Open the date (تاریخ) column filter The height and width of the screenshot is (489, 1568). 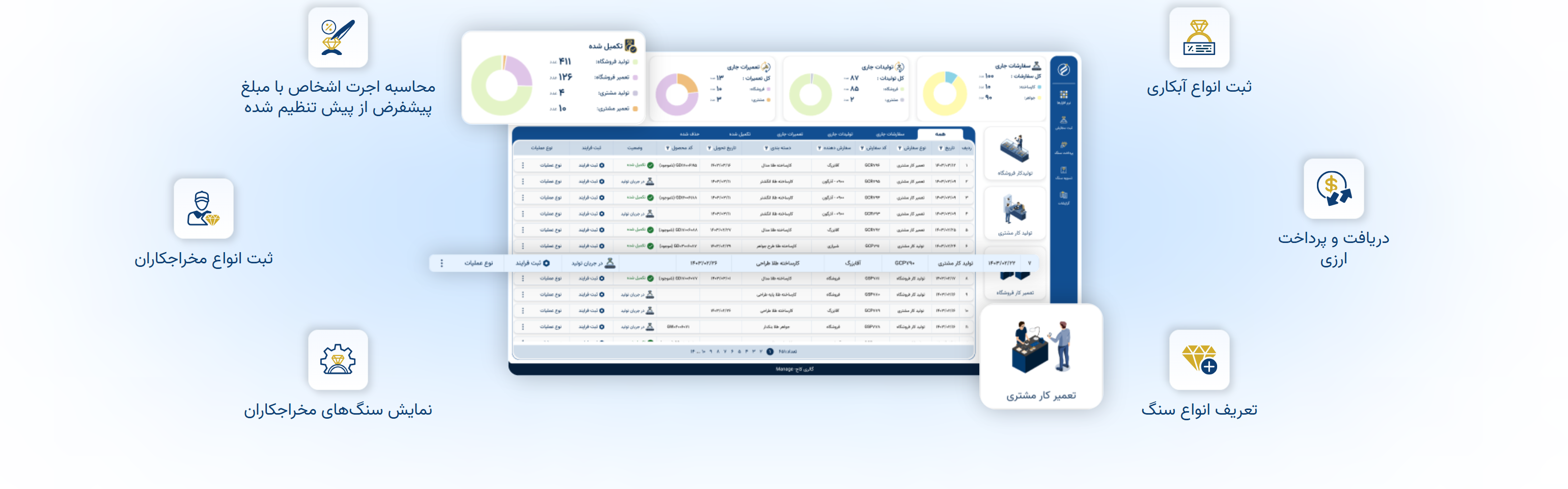(941, 148)
